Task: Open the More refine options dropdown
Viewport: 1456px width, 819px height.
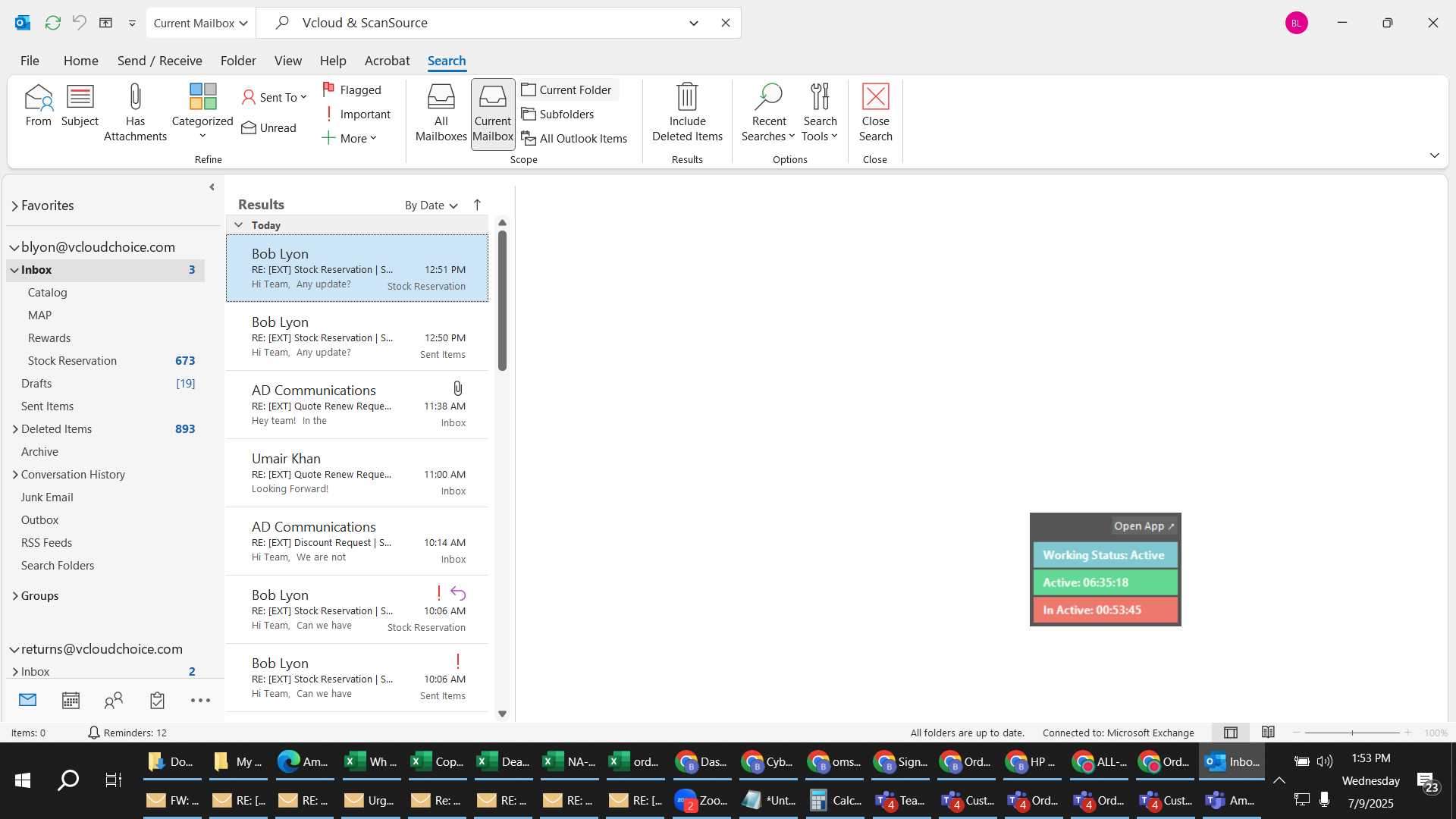Action: tap(349, 138)
